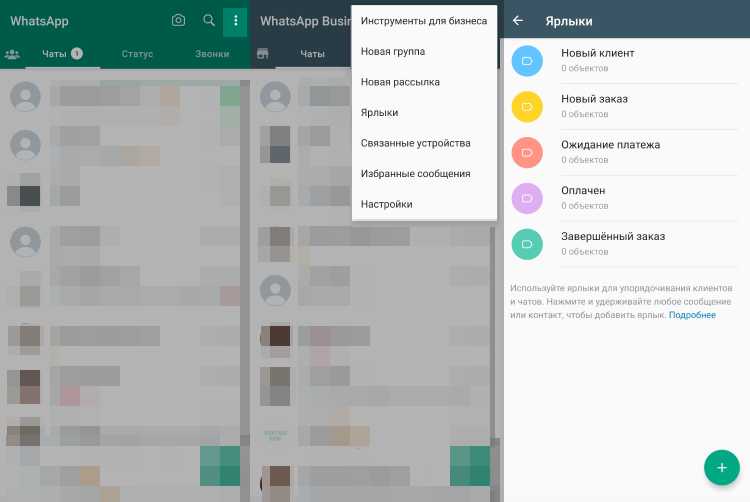Follow the Подробнее link
Image resolution: width=750 pixels, height=502 pixels.
pyautogui.click(x=692, y=315)
